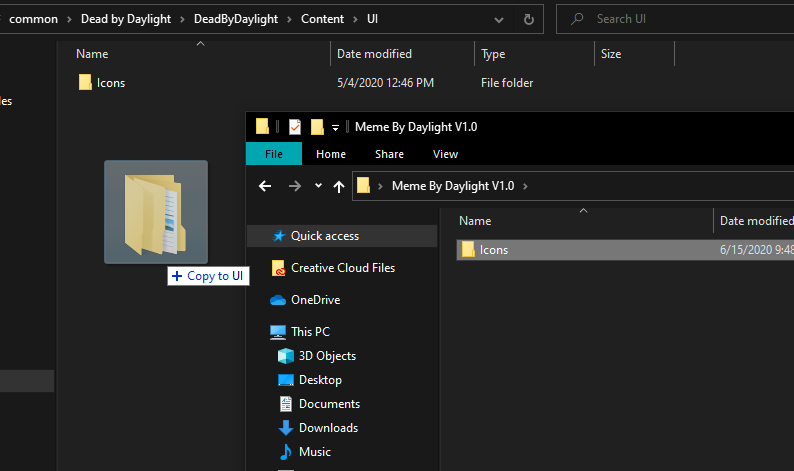The image size is (794, 471).
Task: Click the DeadByDaylight breadcrumb
Action: [x=236, y=19]
